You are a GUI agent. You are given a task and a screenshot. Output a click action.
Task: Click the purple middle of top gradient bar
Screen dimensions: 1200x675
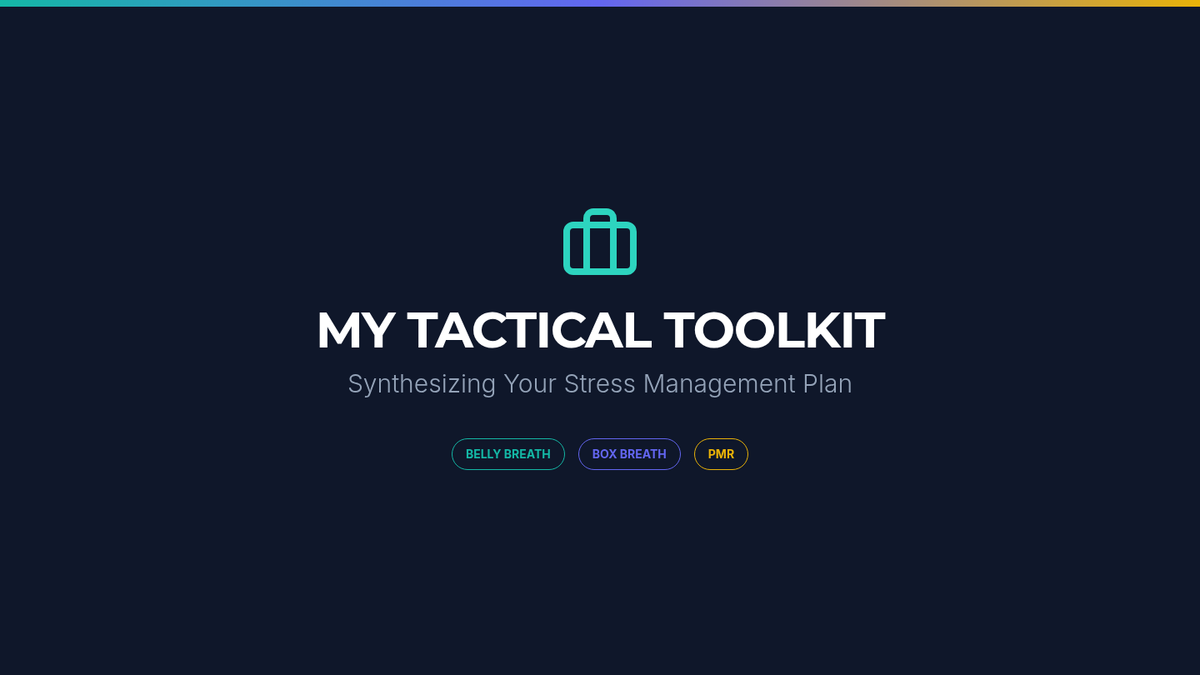[600, 3]
